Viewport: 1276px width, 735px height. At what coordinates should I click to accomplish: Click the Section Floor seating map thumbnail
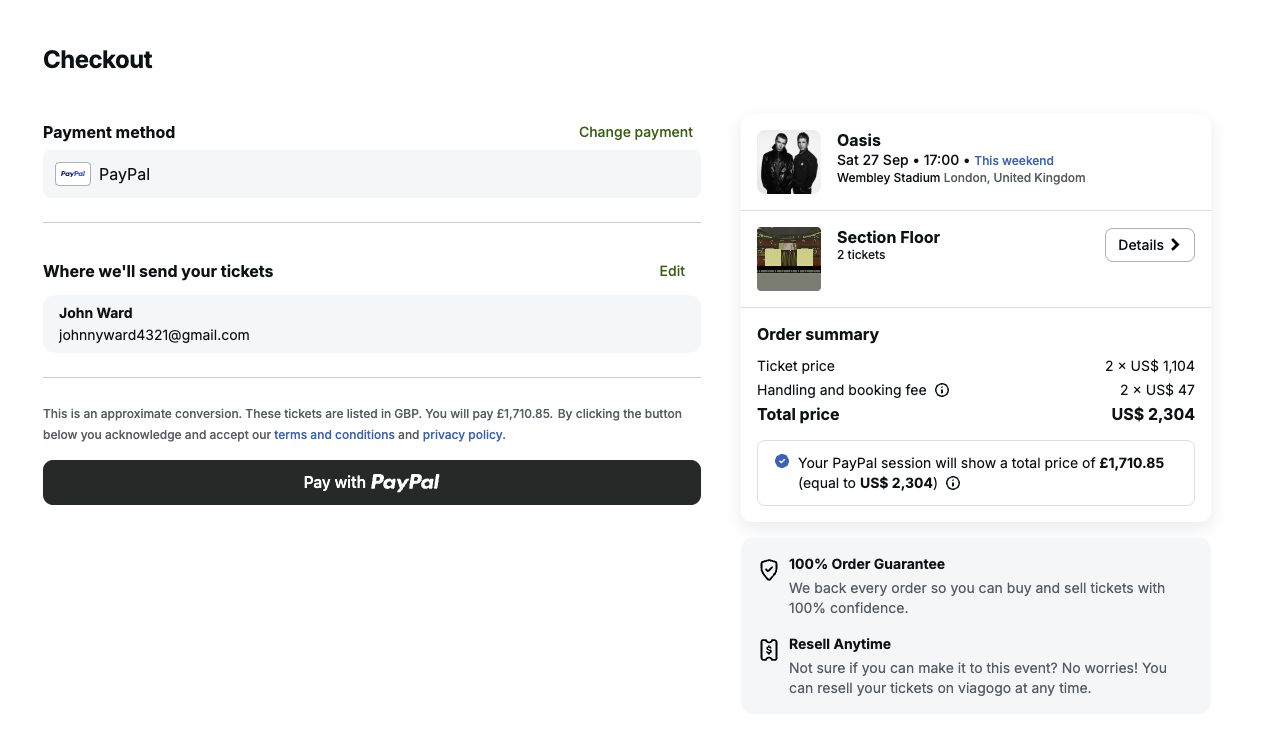point(788,259)
